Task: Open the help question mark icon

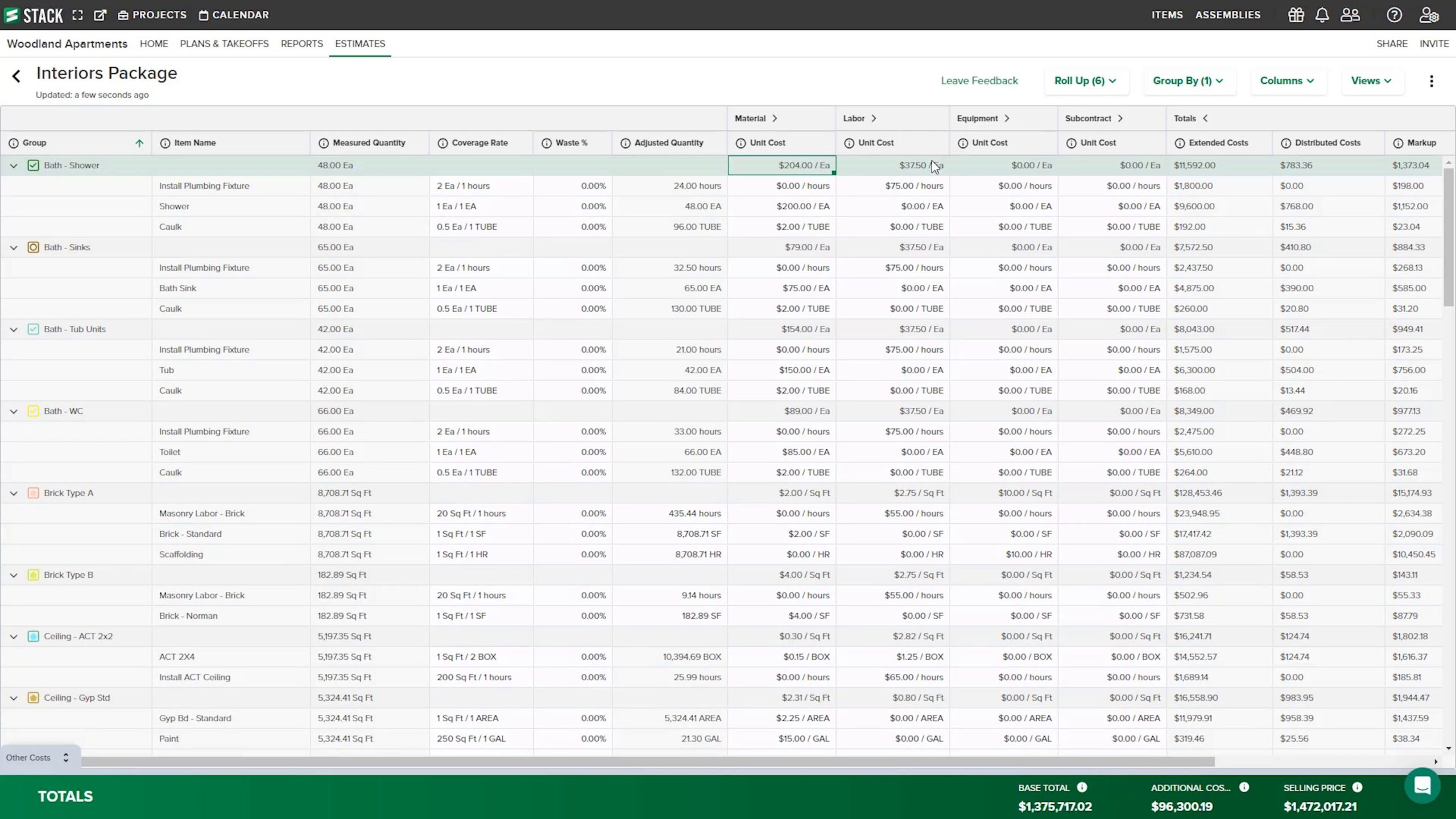Action: [1395, 15]
